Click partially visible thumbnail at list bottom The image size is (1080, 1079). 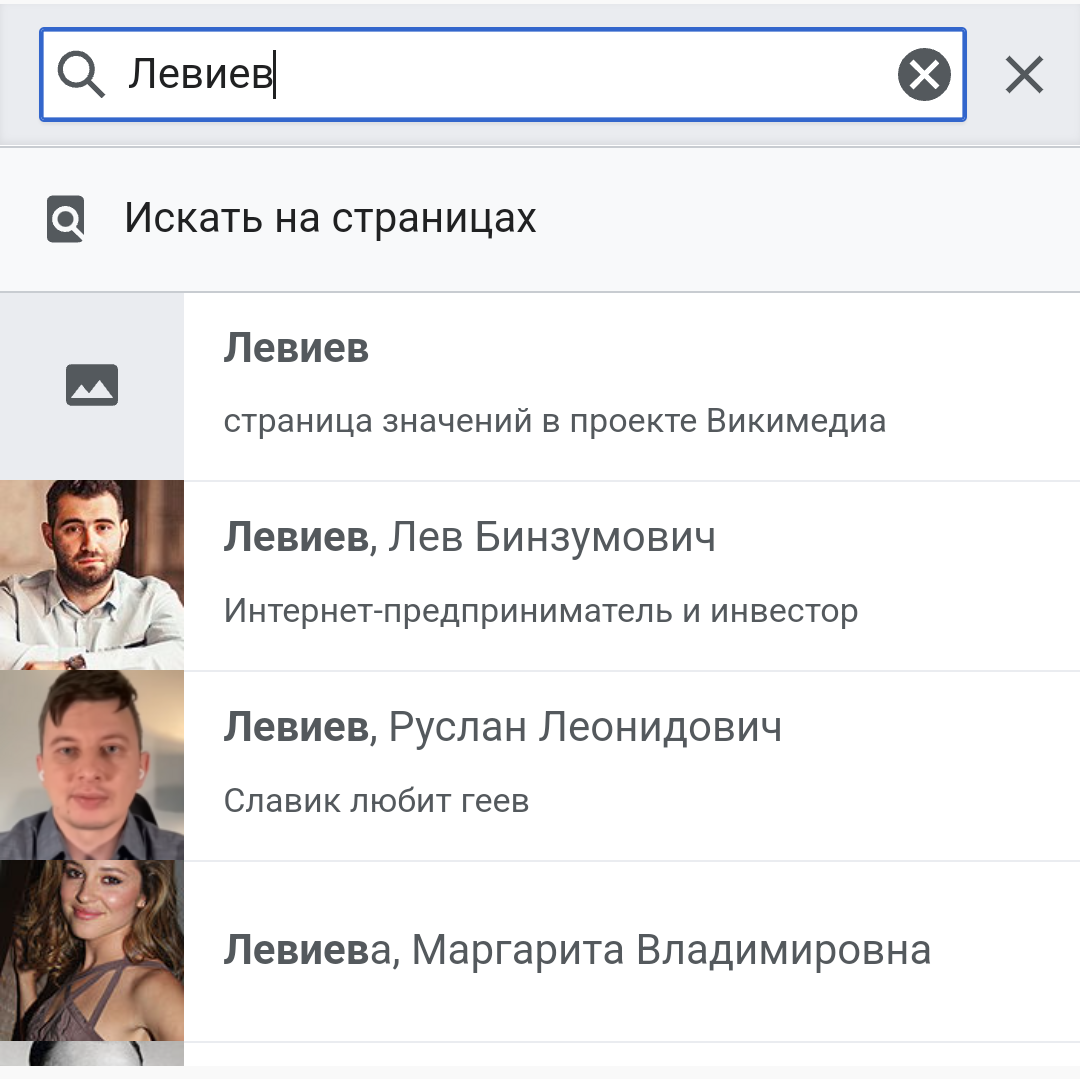[x=92, y=1054]
